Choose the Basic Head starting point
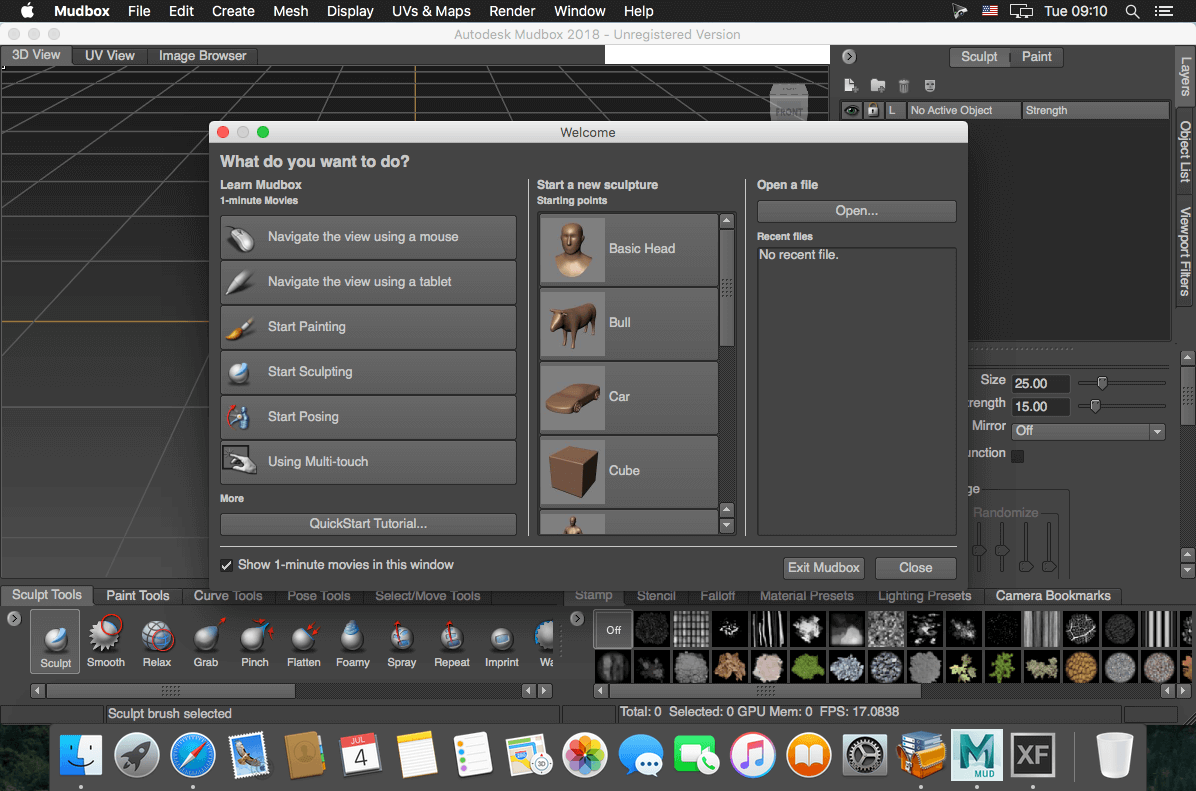The height and width of the screenshot is (791, 1196). [x=629, y=249]
